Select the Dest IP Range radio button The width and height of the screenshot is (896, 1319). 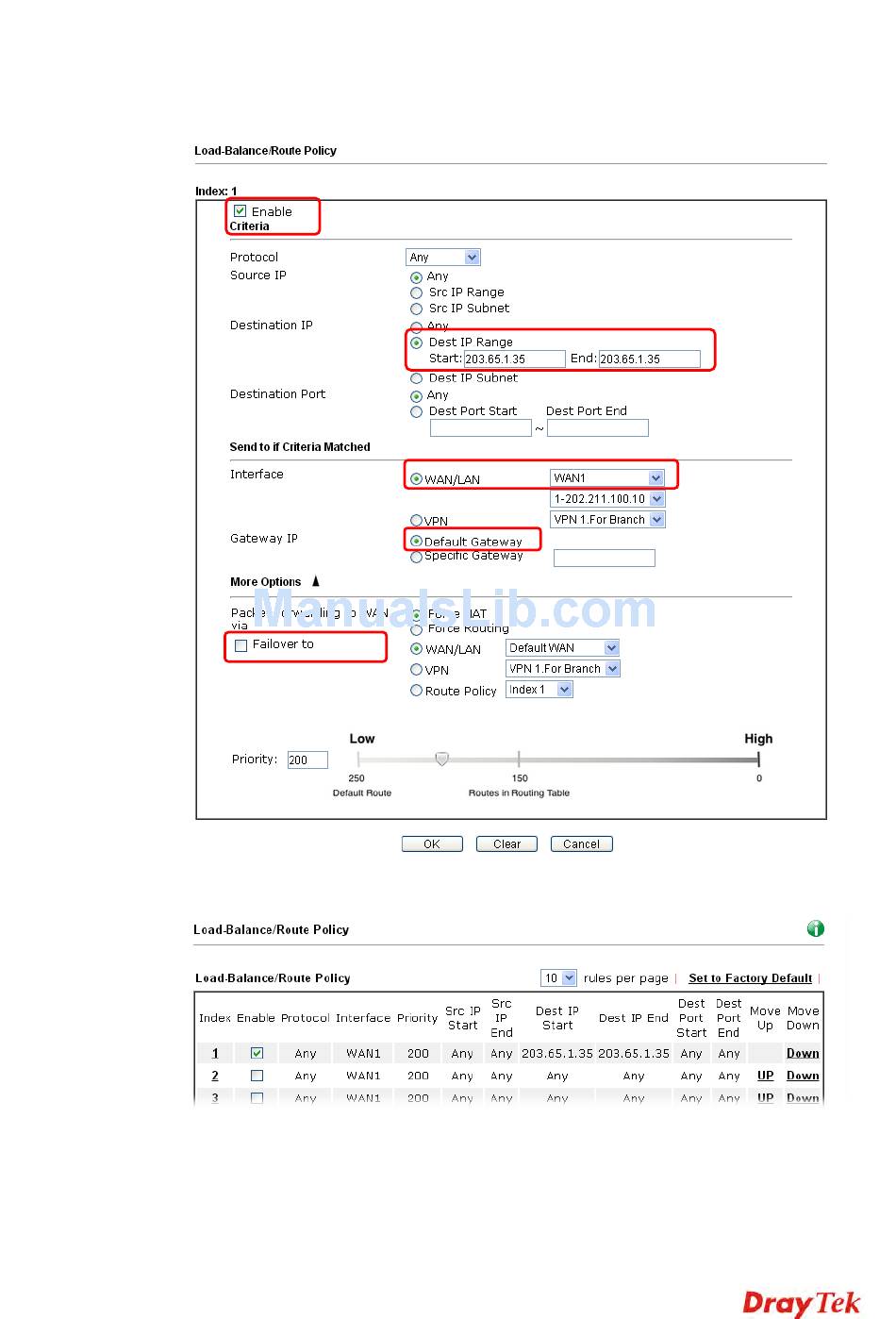point(416,343)
